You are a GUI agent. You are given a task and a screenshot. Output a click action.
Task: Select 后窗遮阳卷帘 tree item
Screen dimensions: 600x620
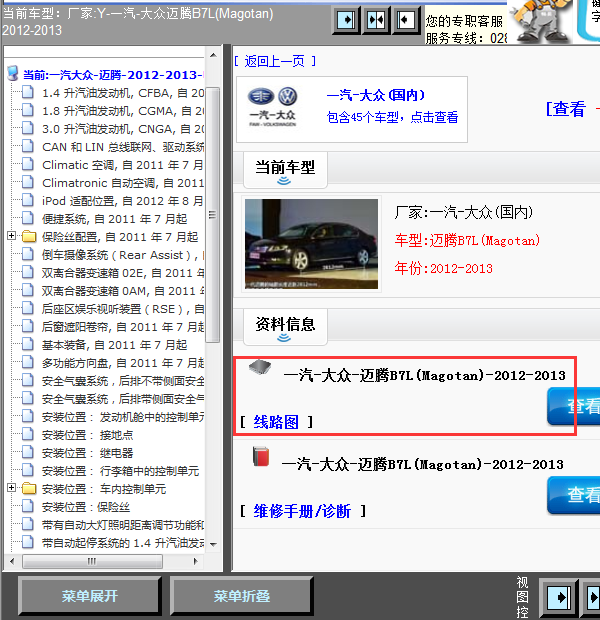coord(123,327)
